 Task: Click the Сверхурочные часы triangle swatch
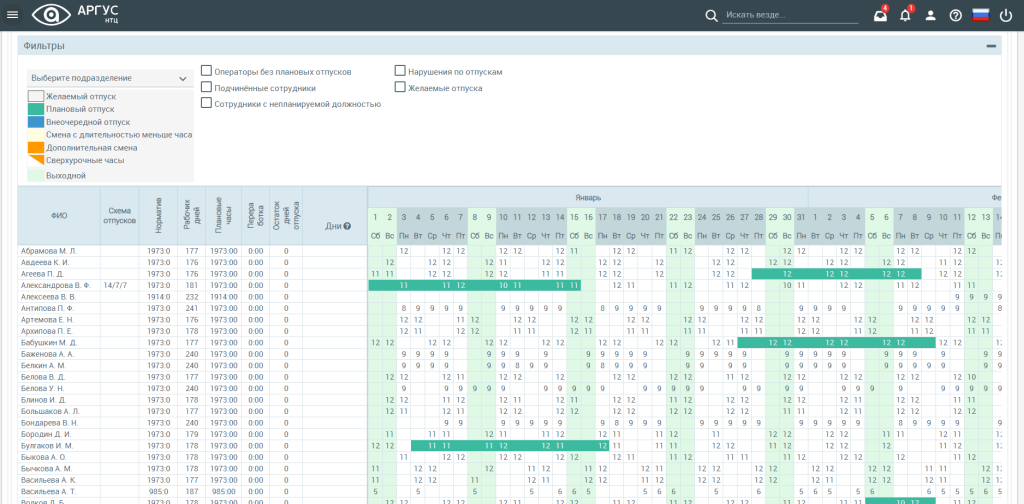[x=36, y=160]
